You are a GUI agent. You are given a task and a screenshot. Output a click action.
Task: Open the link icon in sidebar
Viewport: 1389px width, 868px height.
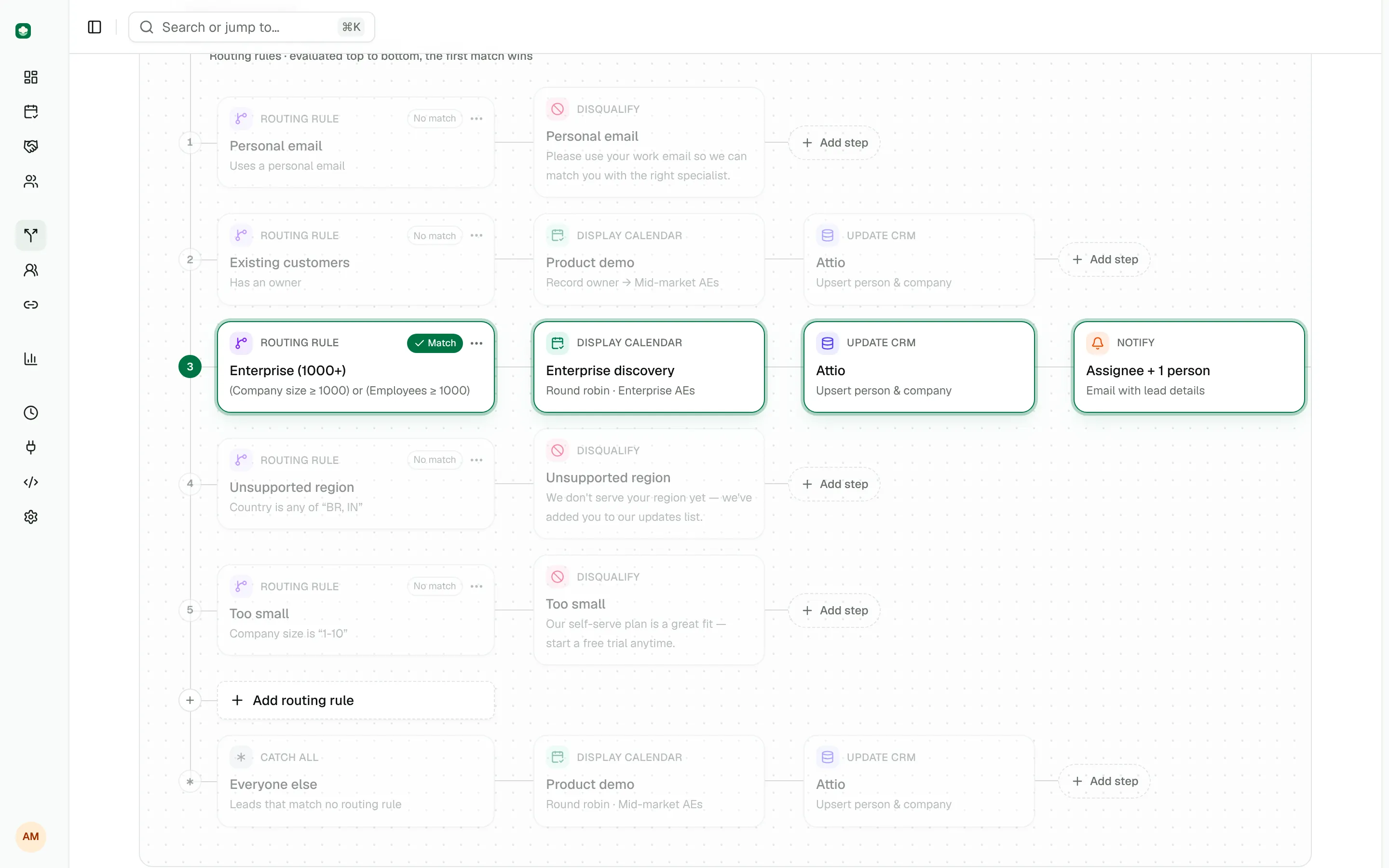click(31, 305)
